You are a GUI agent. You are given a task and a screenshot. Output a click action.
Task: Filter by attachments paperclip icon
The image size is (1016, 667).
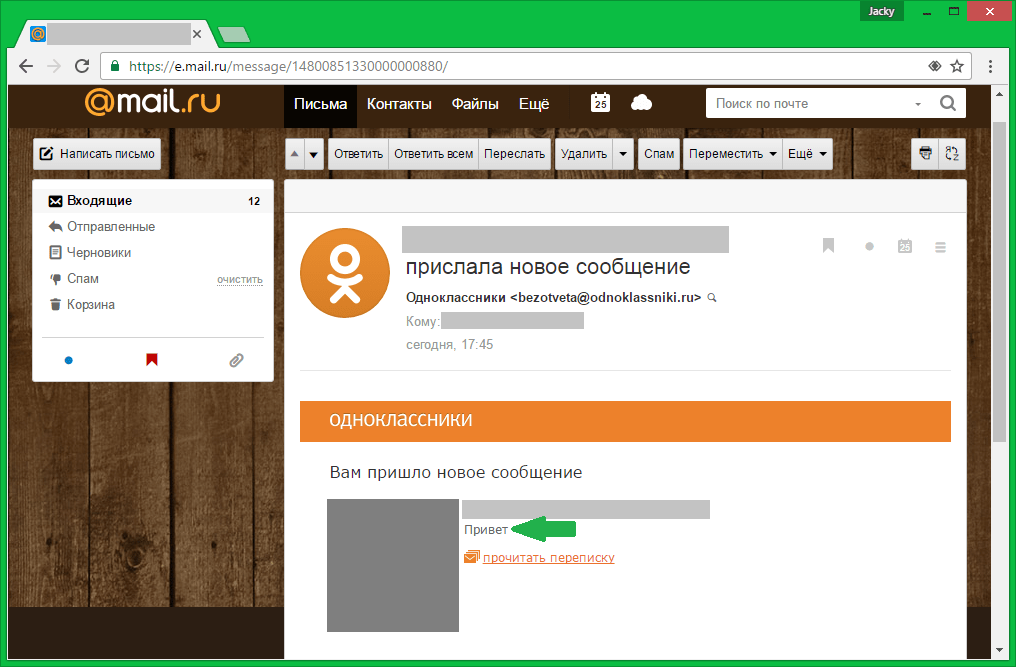click(236, 360)
